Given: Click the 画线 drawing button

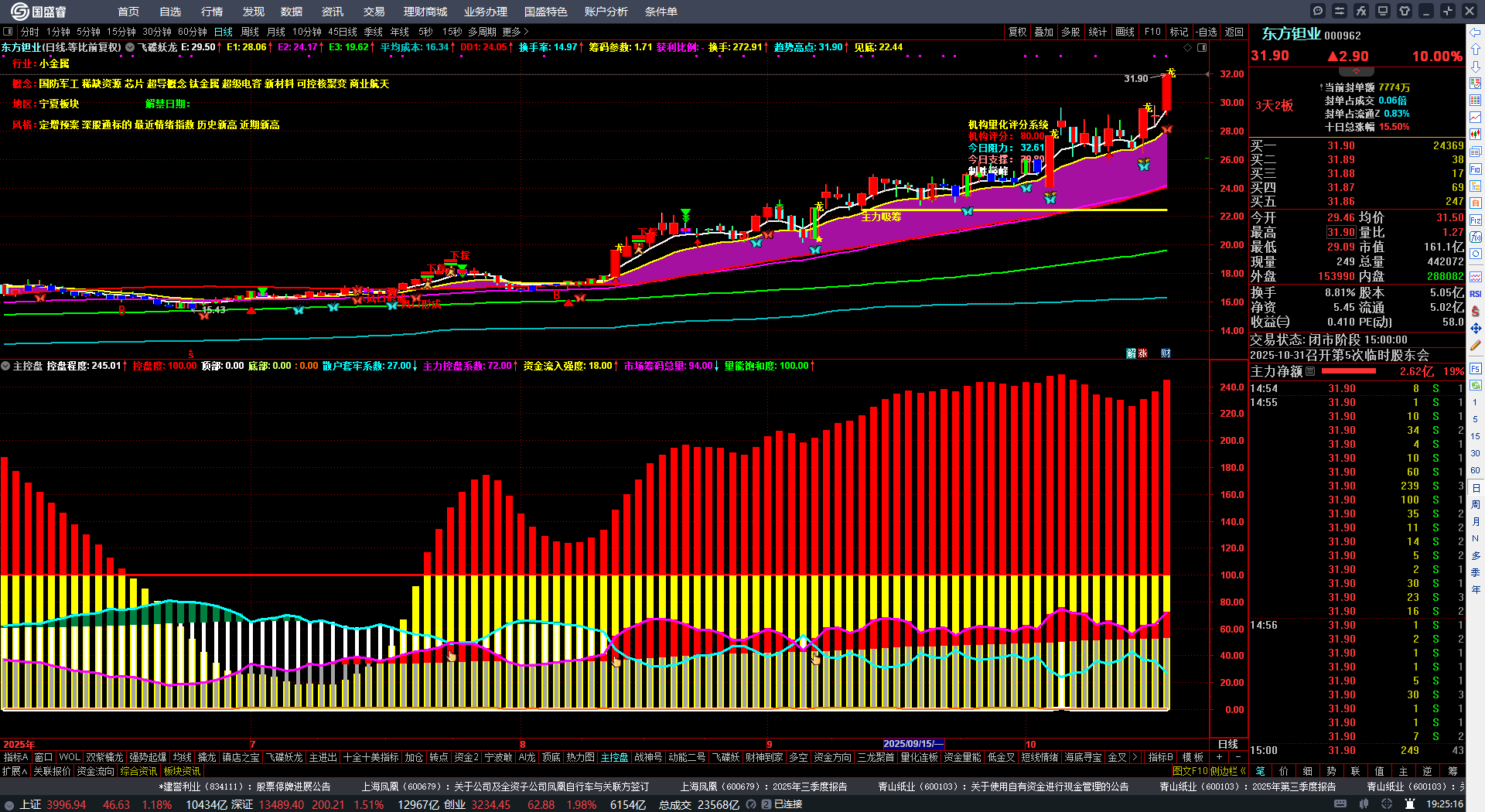Looking at the screenshot, I should tap(1125, 32).
